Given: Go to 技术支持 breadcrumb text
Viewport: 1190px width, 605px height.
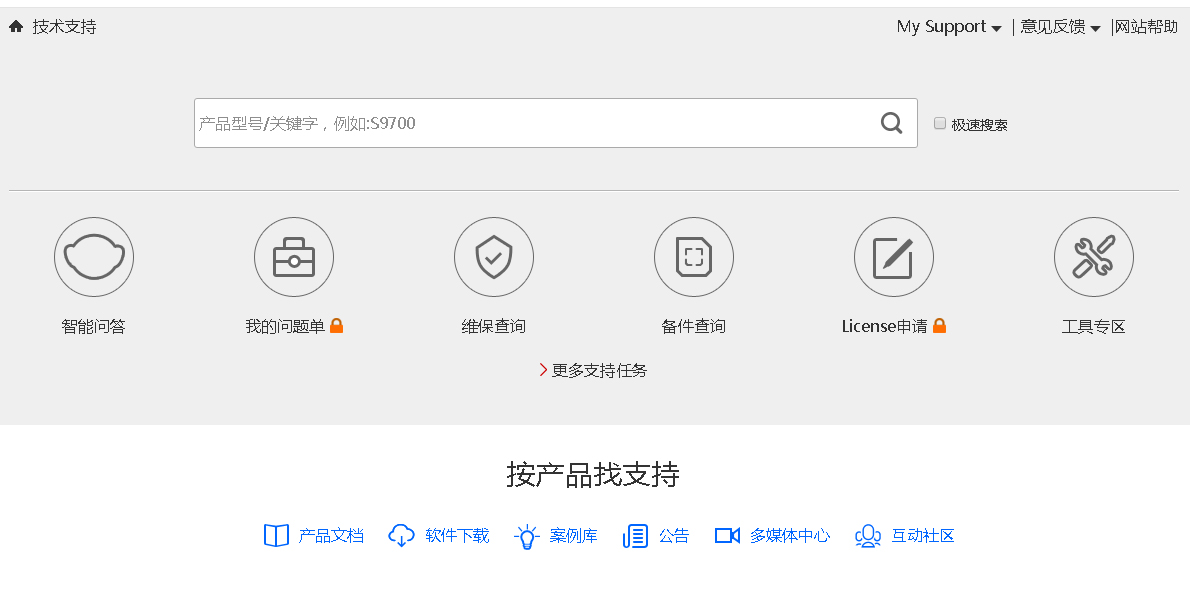Looking at the screenshot, I should (x=65, y=27).
